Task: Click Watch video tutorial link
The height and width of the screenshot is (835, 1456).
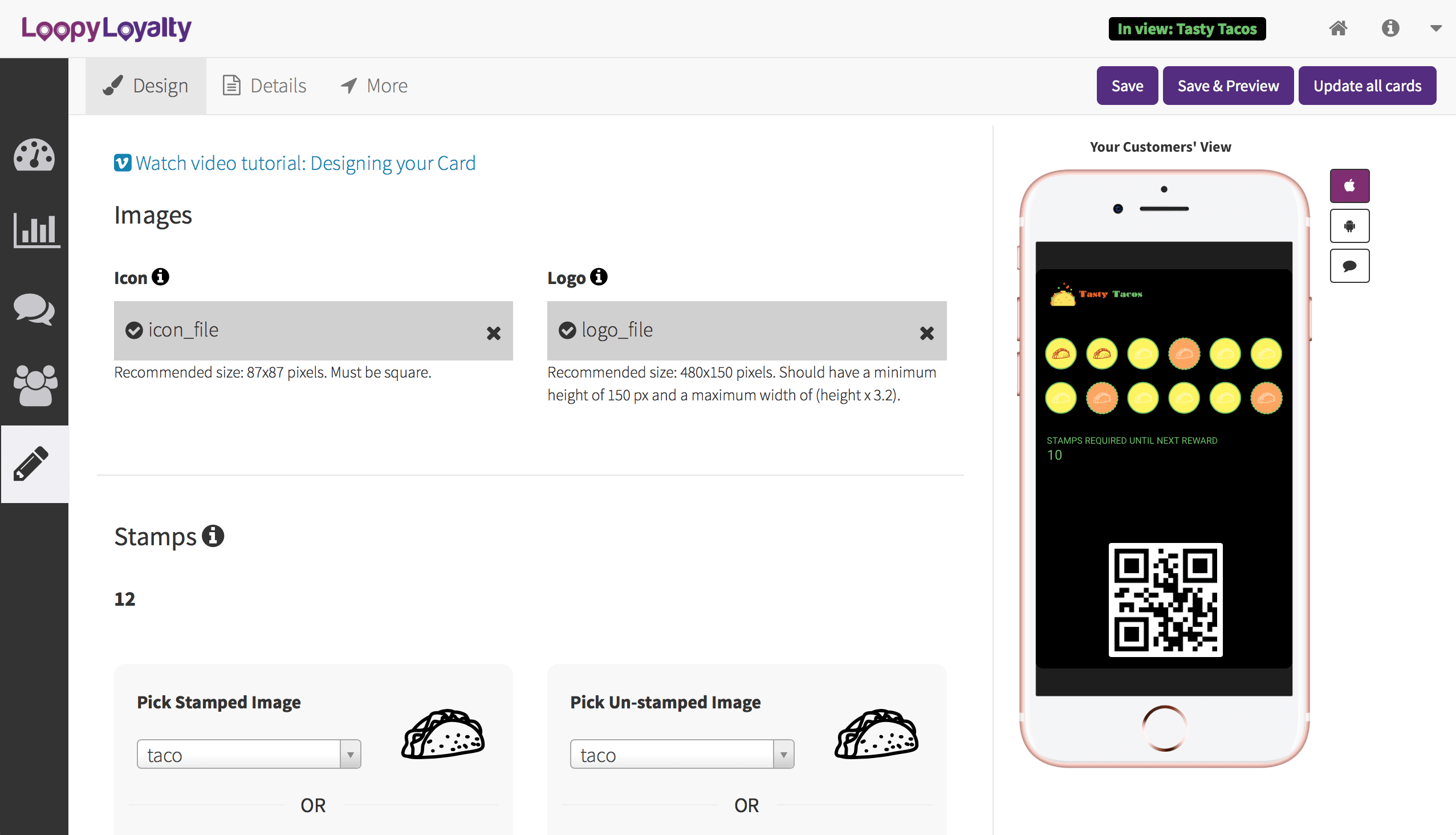Action: click(x=295, y=163)
